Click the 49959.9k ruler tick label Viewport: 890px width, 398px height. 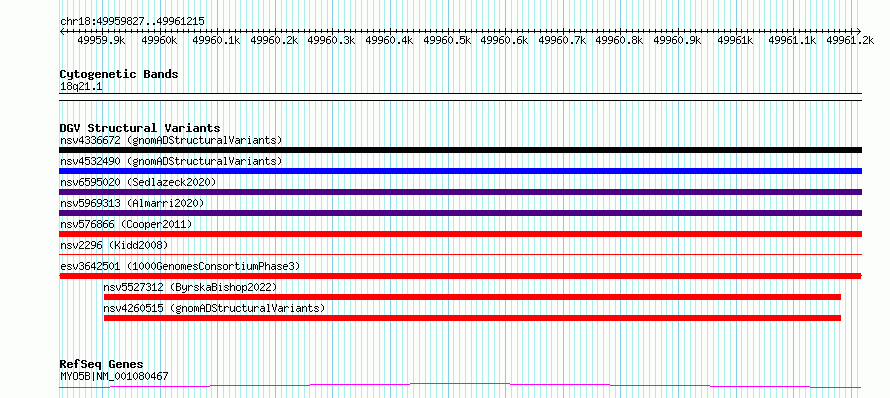[x=102, y=40]
